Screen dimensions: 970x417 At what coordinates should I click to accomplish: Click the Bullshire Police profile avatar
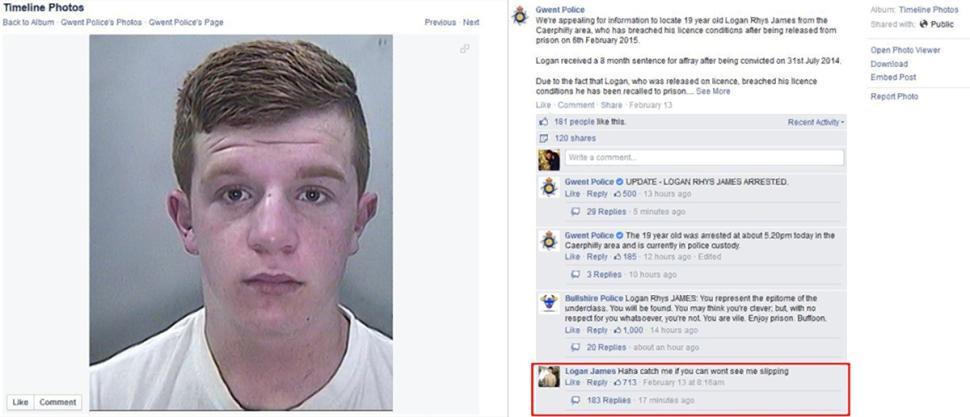[549, 303]
